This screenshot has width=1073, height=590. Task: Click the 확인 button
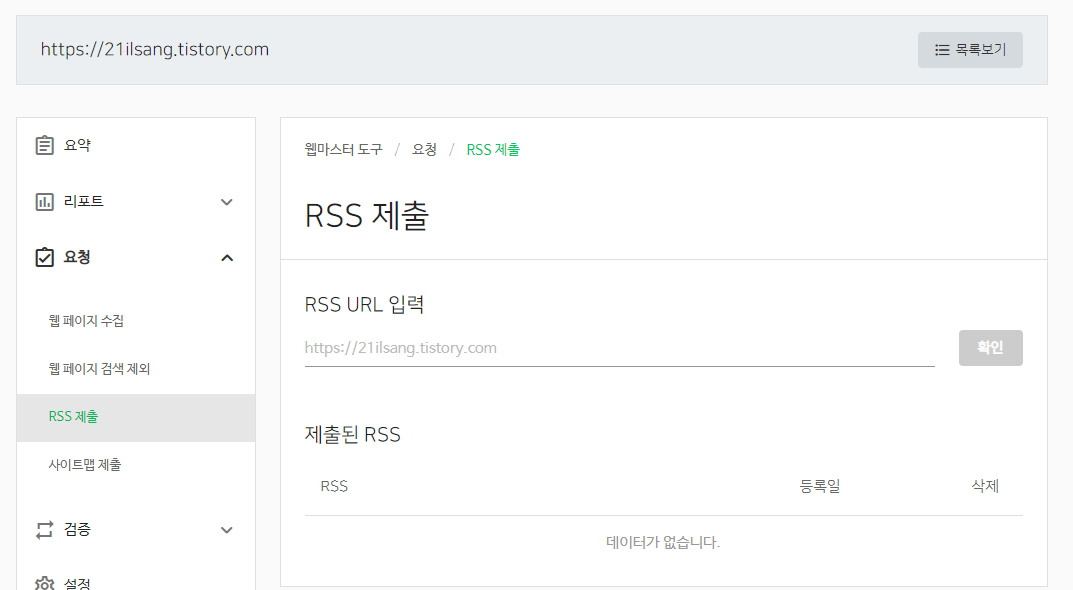(990, 348)
